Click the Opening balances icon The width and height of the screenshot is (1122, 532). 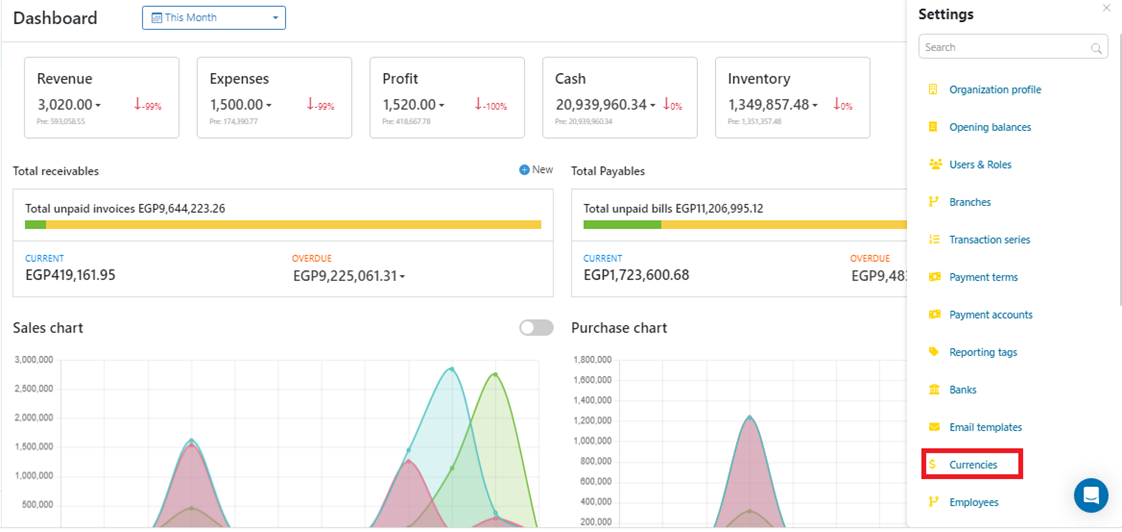click(x=933, y=127)
